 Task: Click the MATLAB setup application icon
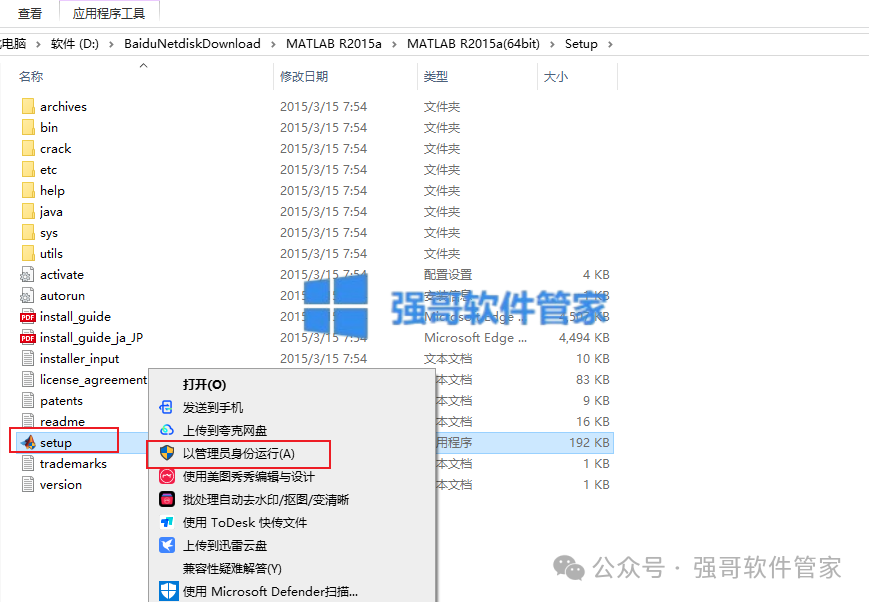pyautogui.click(x=28, y=442)
